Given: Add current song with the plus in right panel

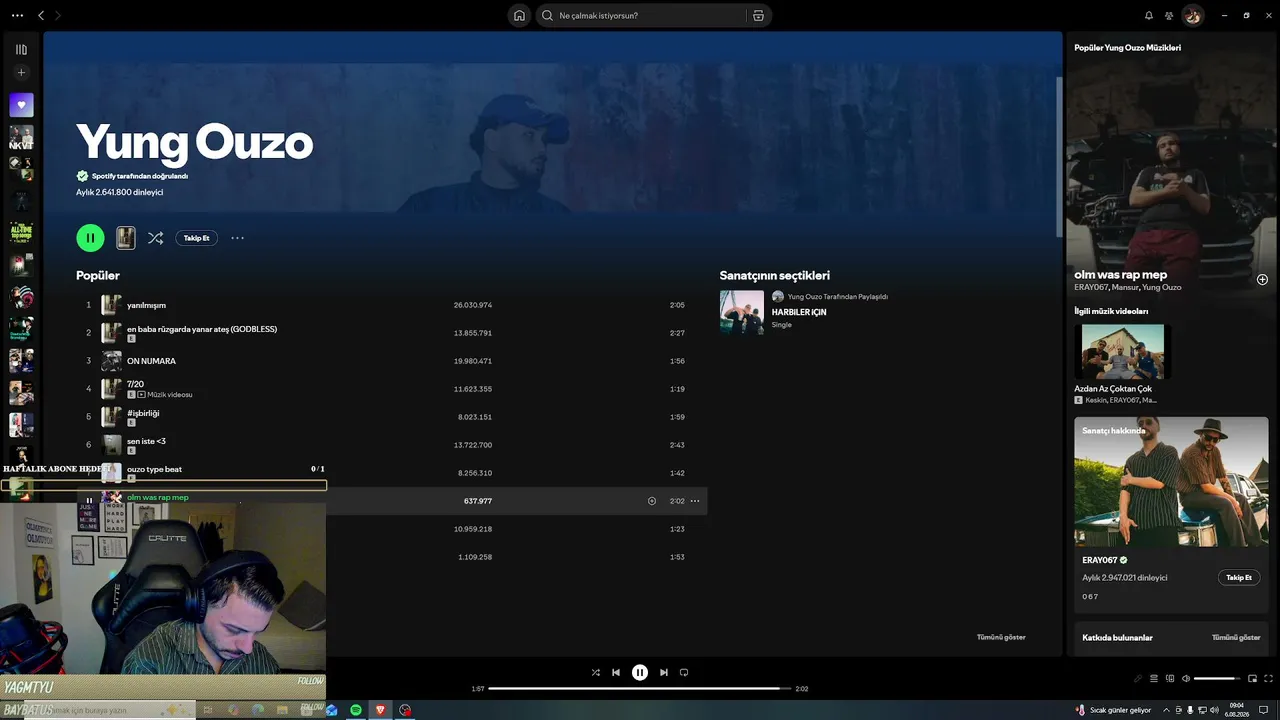Looking at the screenshot, I should click(x=1262, y=280).
